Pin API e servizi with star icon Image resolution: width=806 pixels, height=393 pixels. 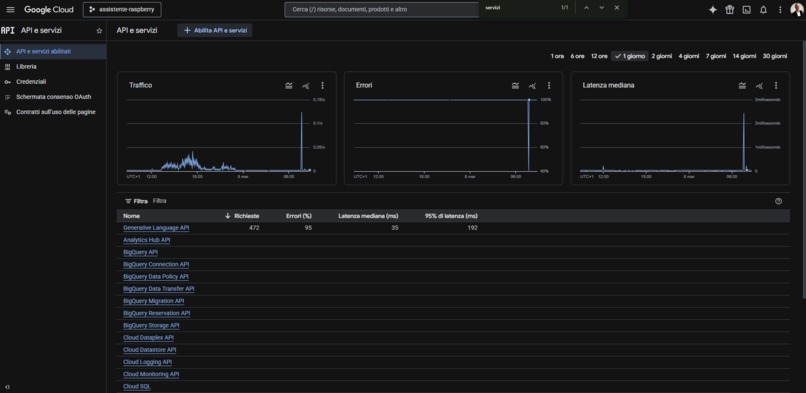(99, 31)
